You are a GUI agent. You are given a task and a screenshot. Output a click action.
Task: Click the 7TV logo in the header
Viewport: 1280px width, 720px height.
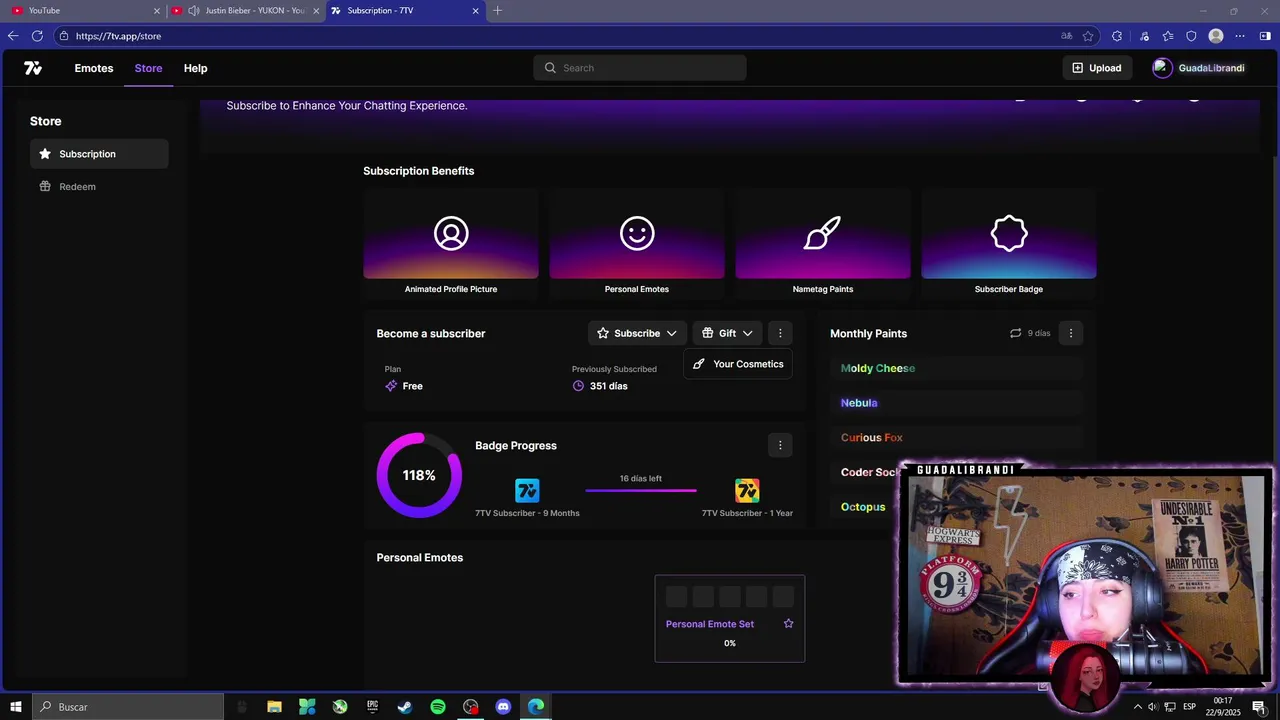[33, 68]
